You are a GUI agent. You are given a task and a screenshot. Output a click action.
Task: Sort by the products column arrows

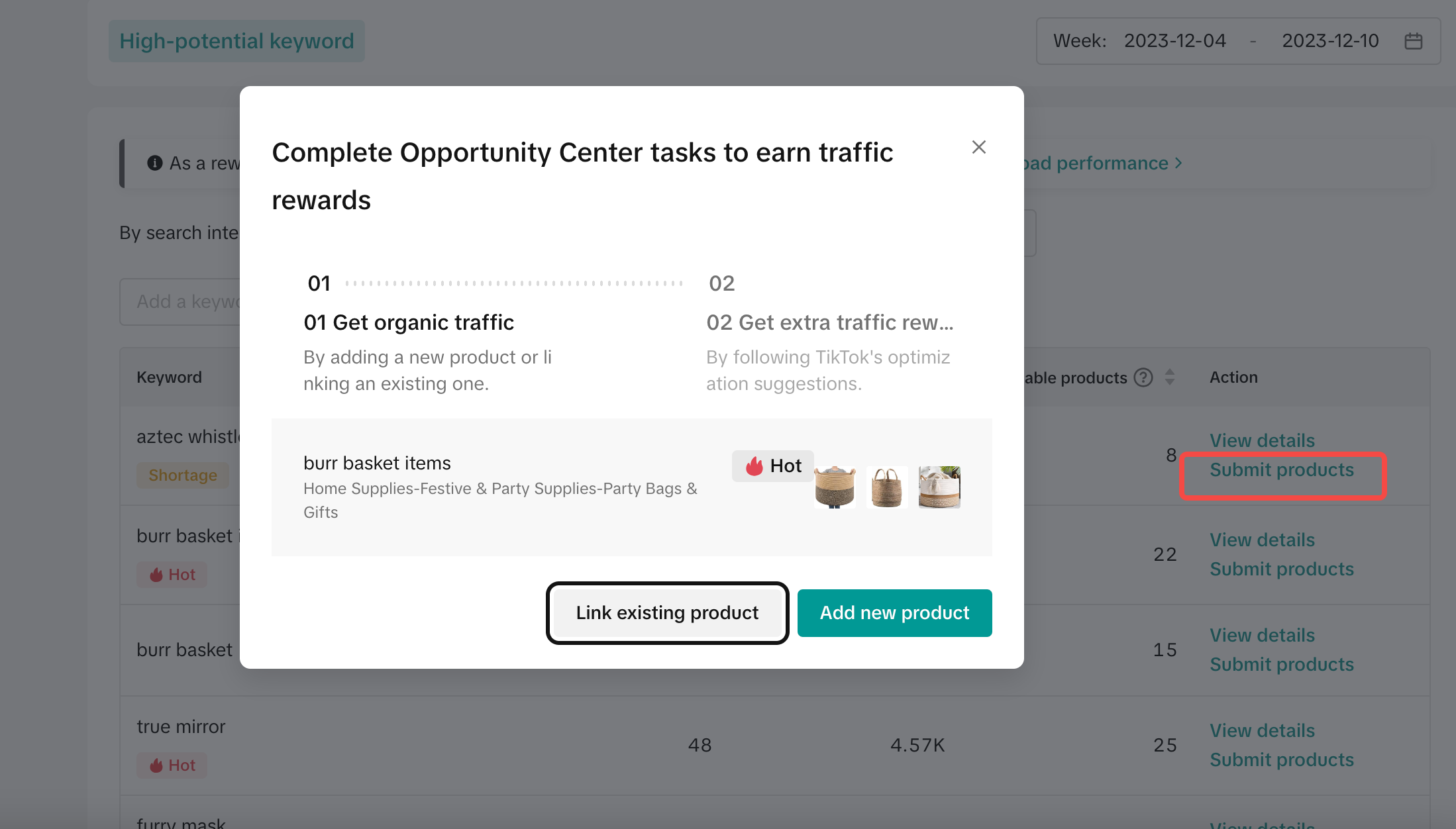[x=1170, y=377]
